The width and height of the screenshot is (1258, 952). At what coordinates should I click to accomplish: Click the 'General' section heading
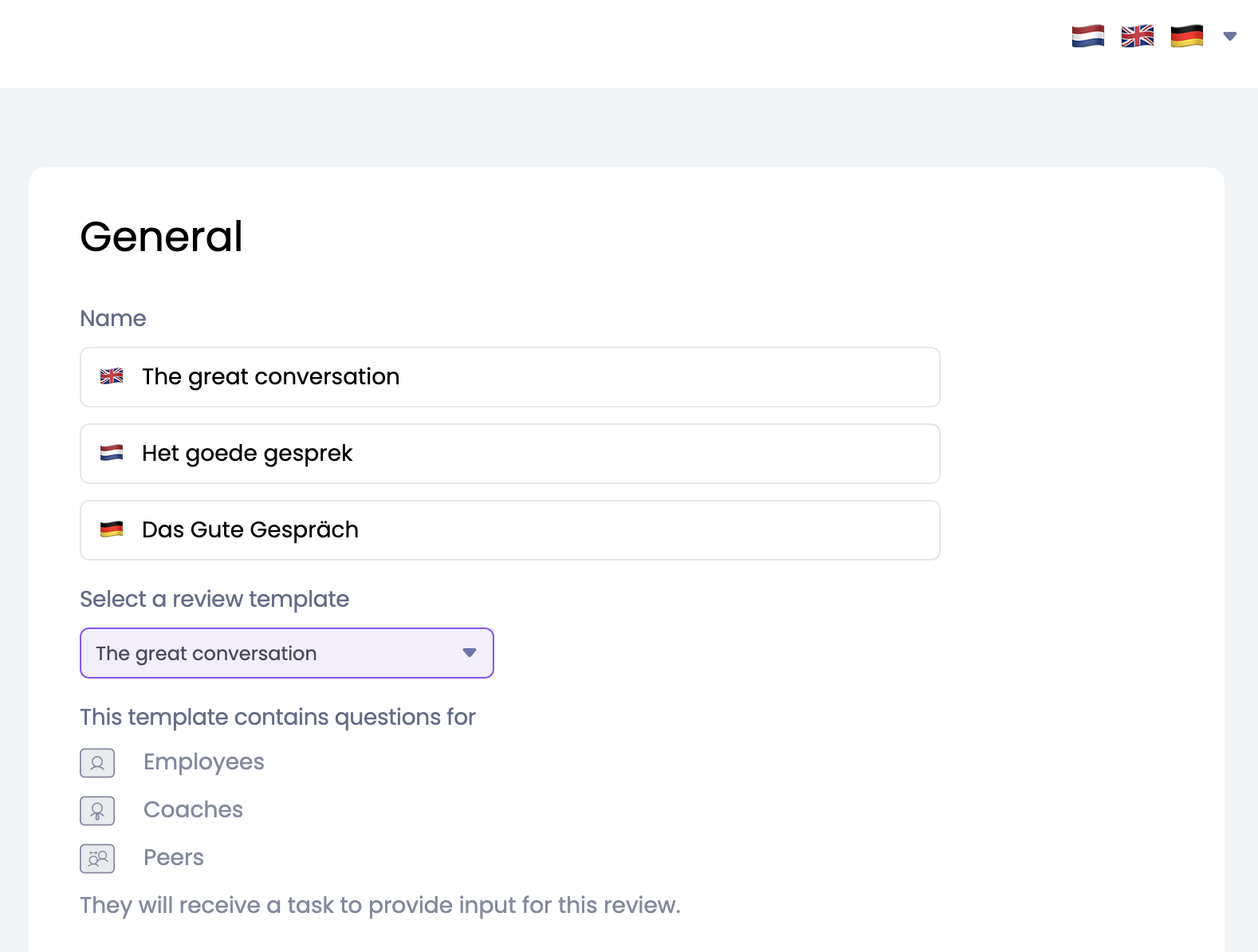click(x=161, y=237)
